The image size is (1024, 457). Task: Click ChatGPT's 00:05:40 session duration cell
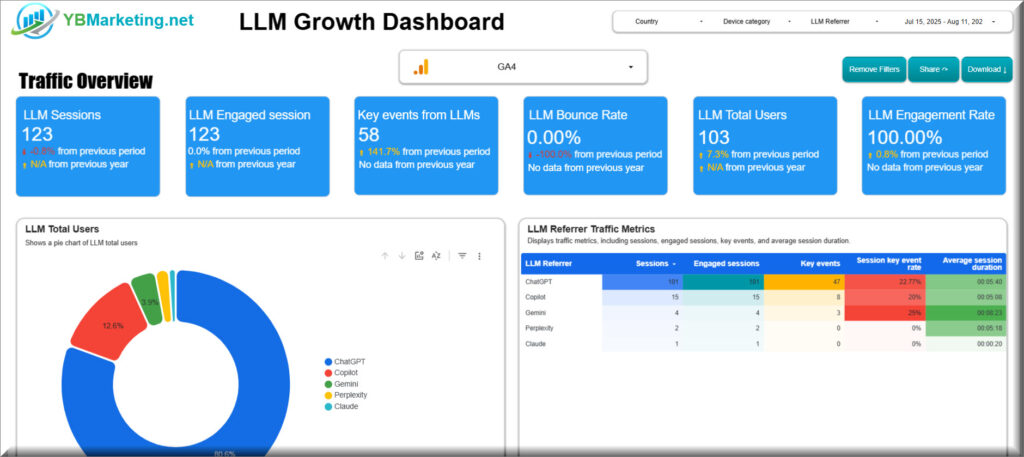(x=966, y=282)
